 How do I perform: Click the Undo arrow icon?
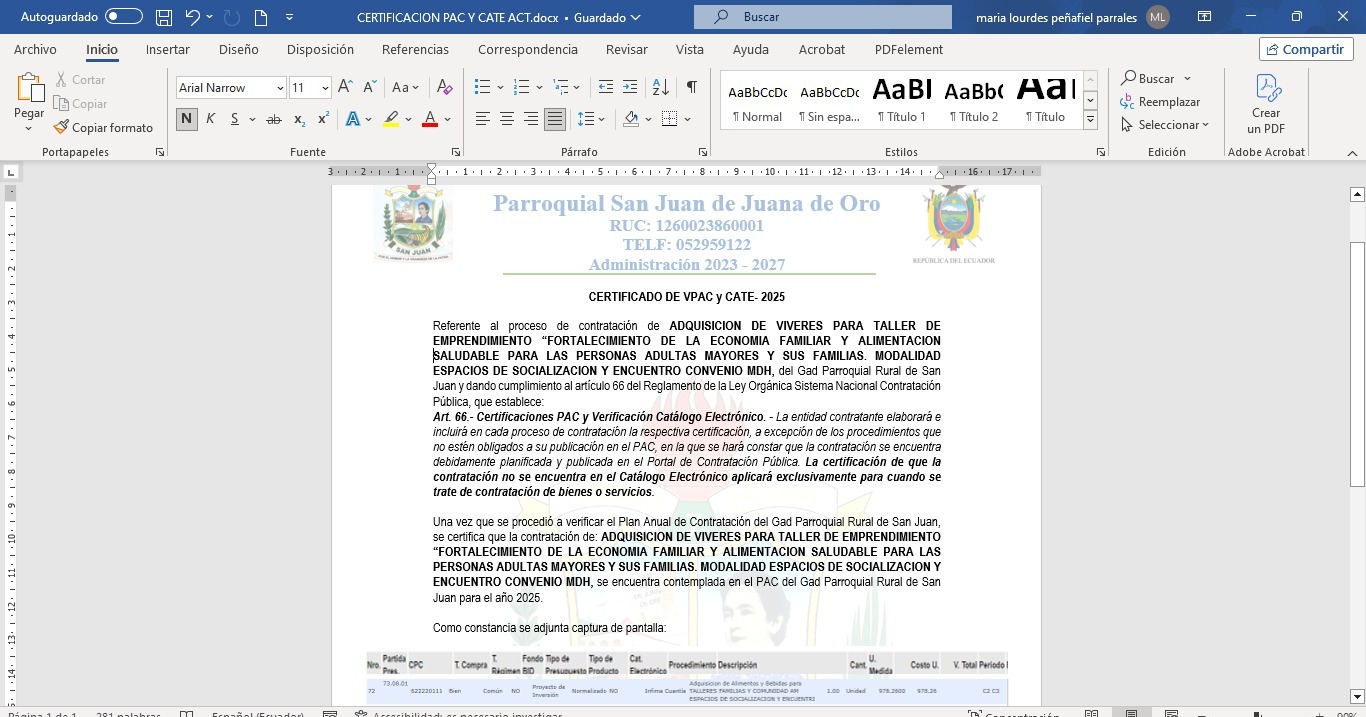[x=193, y=17]
